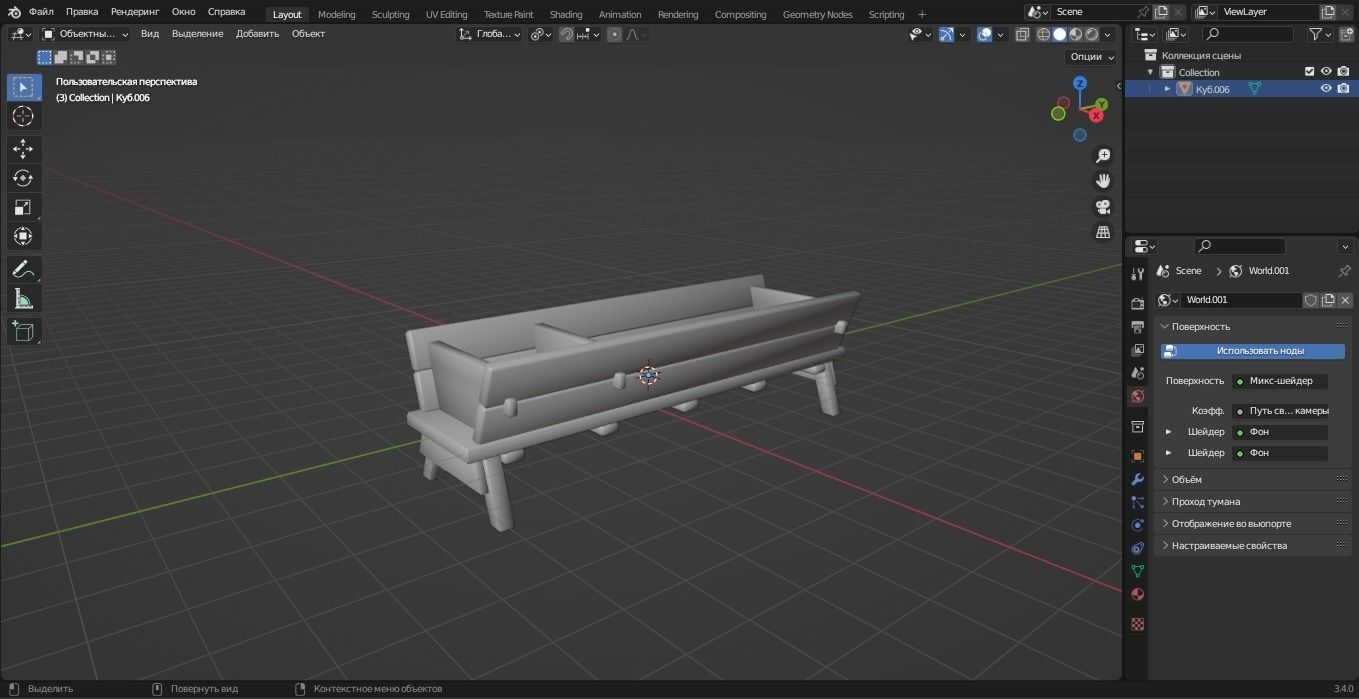Switch to rendered viewport shading
The width and height of the screenshot is (1359, 699).
pyautogui.click(x=1091, y=34)
